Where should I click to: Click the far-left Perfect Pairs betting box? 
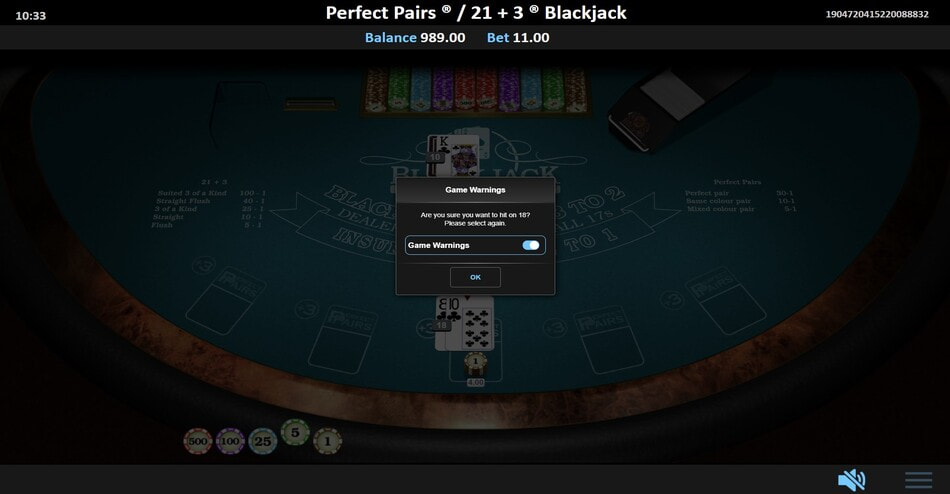point(226,301)
